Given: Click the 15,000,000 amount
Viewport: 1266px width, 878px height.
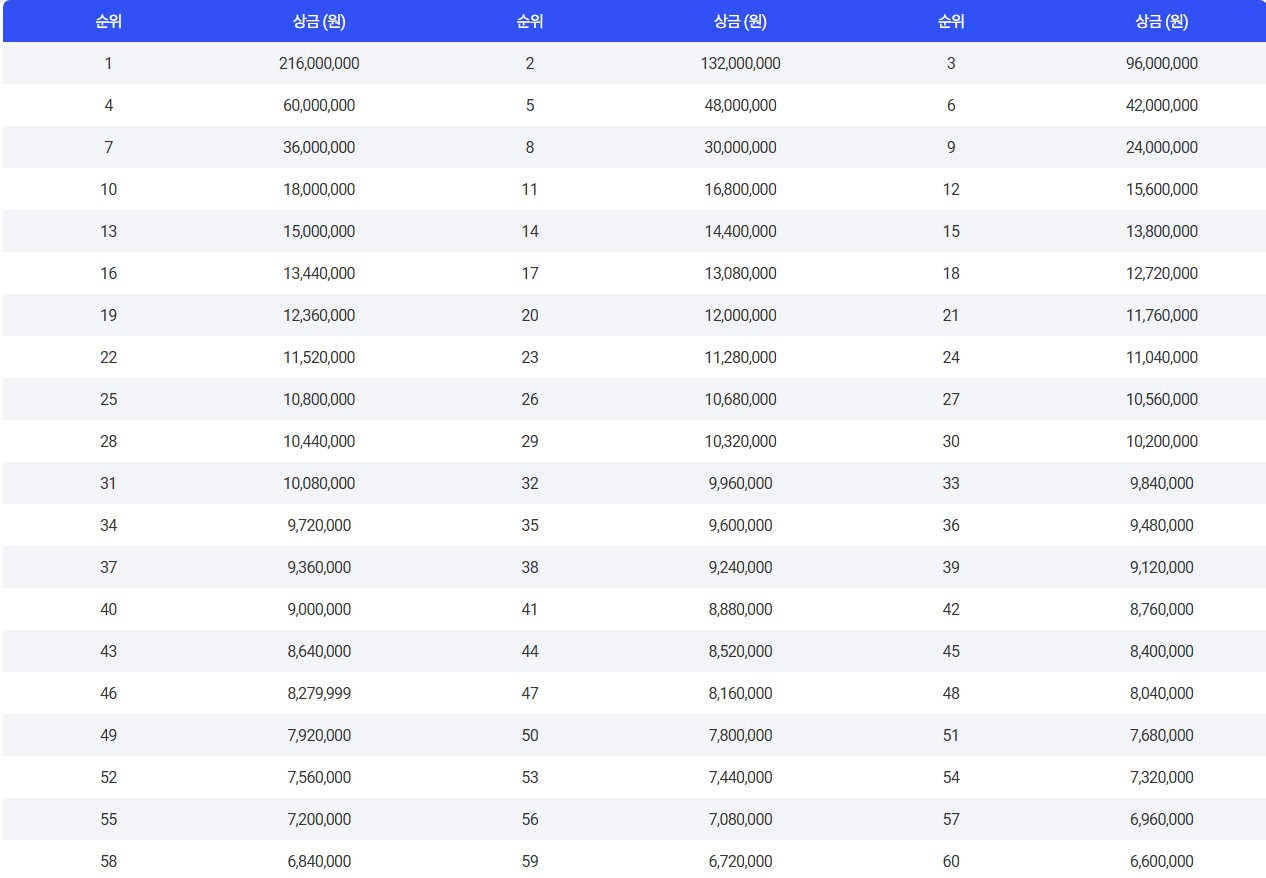Looking at the screenshot, I should click(319, 231).
